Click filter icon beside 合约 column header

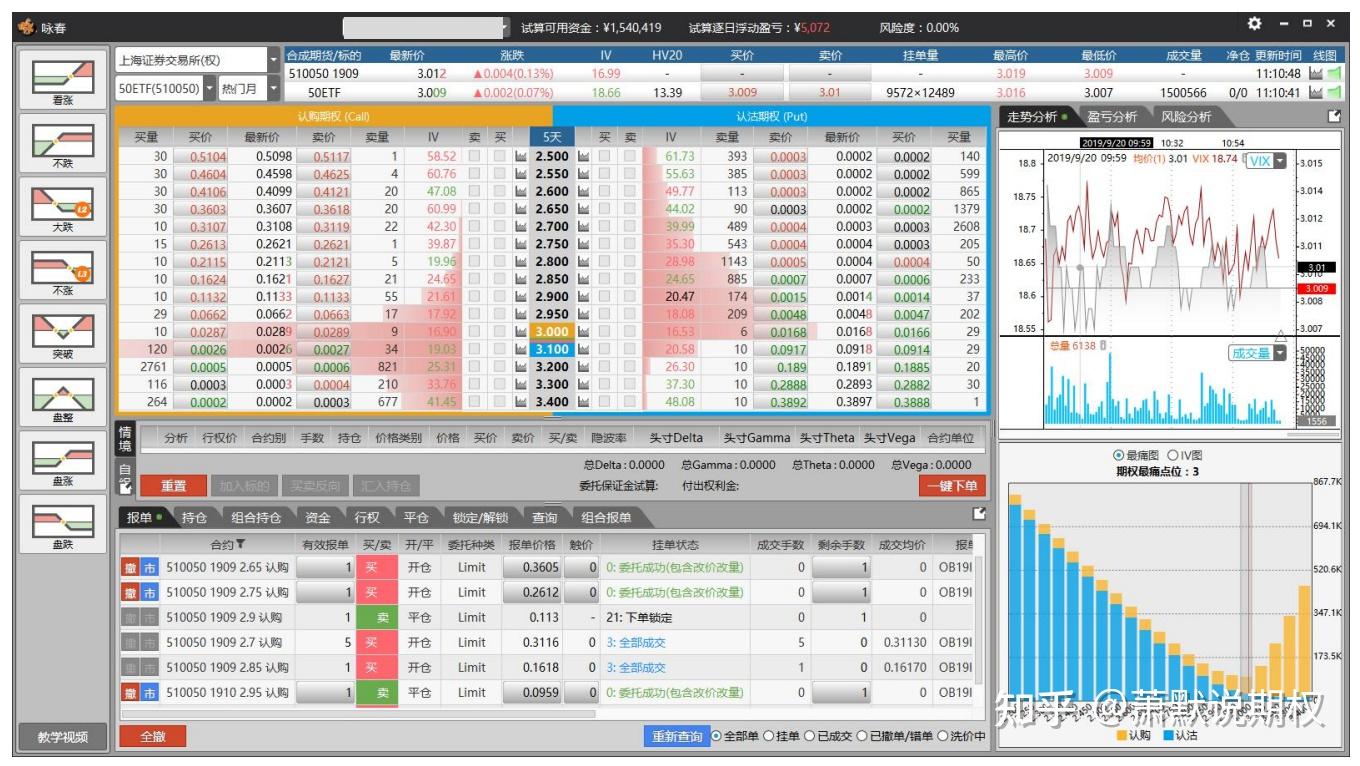tap(240, 545)
